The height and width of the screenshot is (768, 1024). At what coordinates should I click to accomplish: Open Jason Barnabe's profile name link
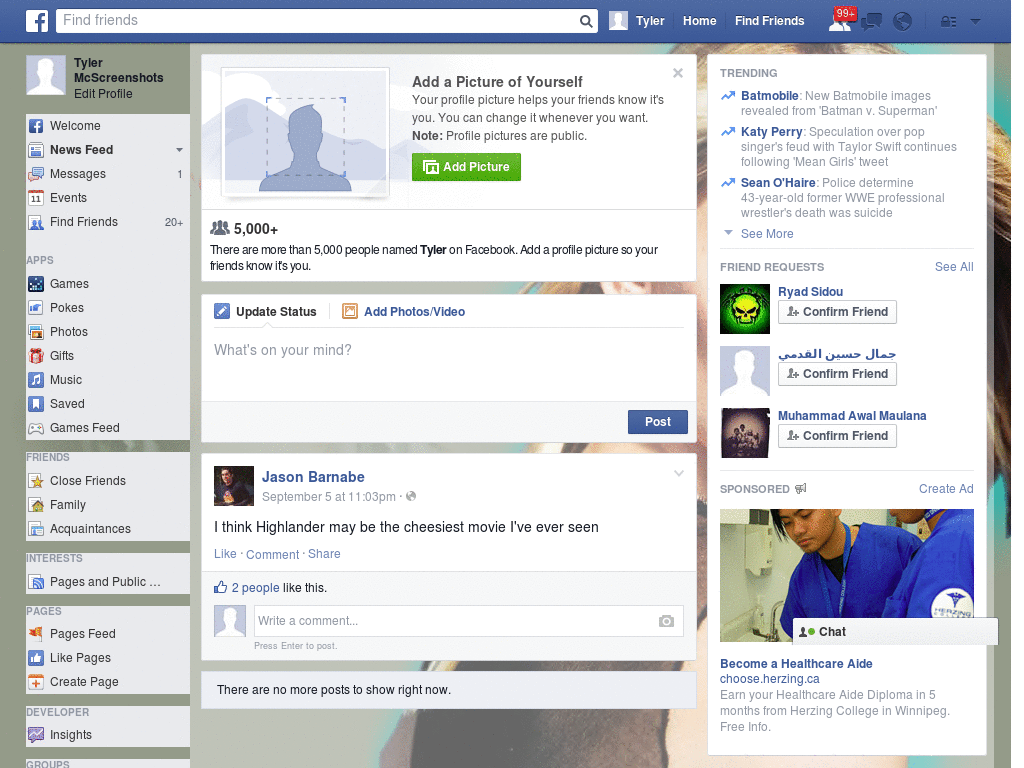[313, 477]
